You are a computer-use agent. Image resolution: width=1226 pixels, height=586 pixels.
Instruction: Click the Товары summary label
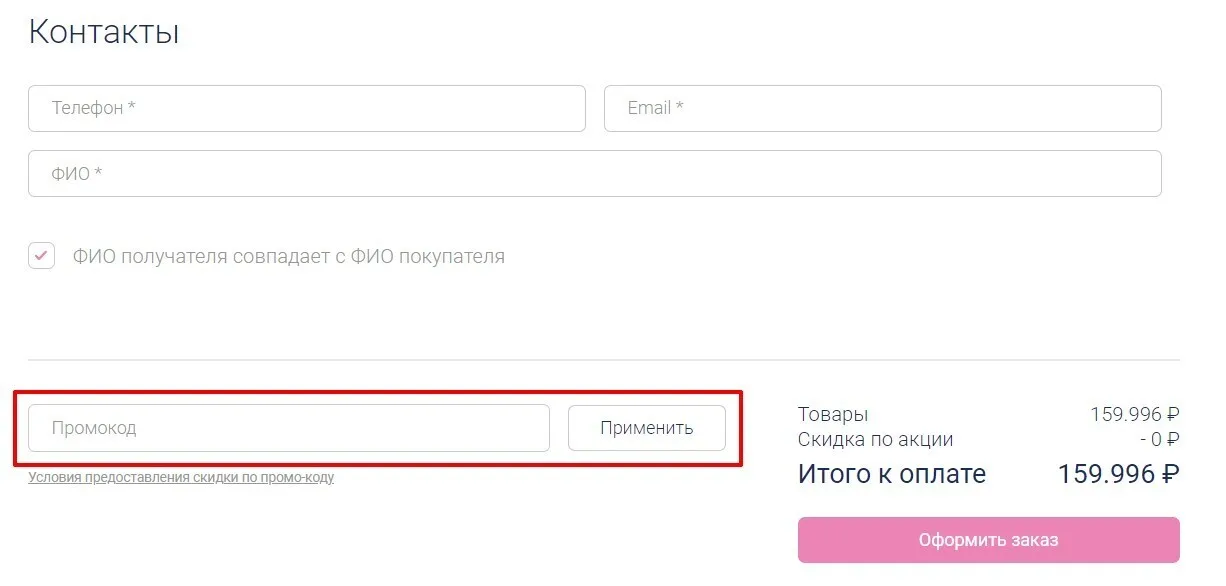[833, 414]
